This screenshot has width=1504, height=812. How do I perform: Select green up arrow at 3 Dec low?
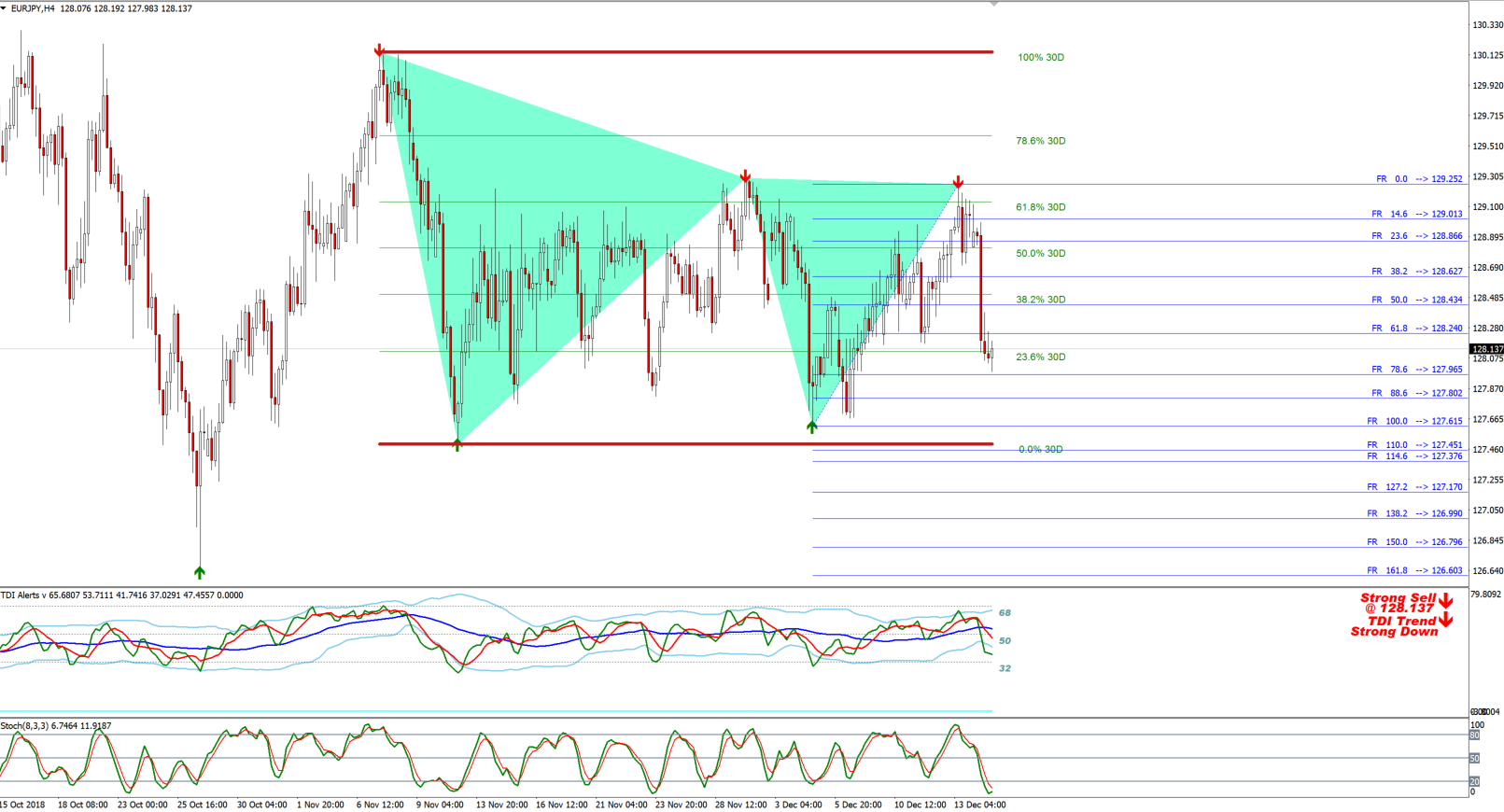812,427
